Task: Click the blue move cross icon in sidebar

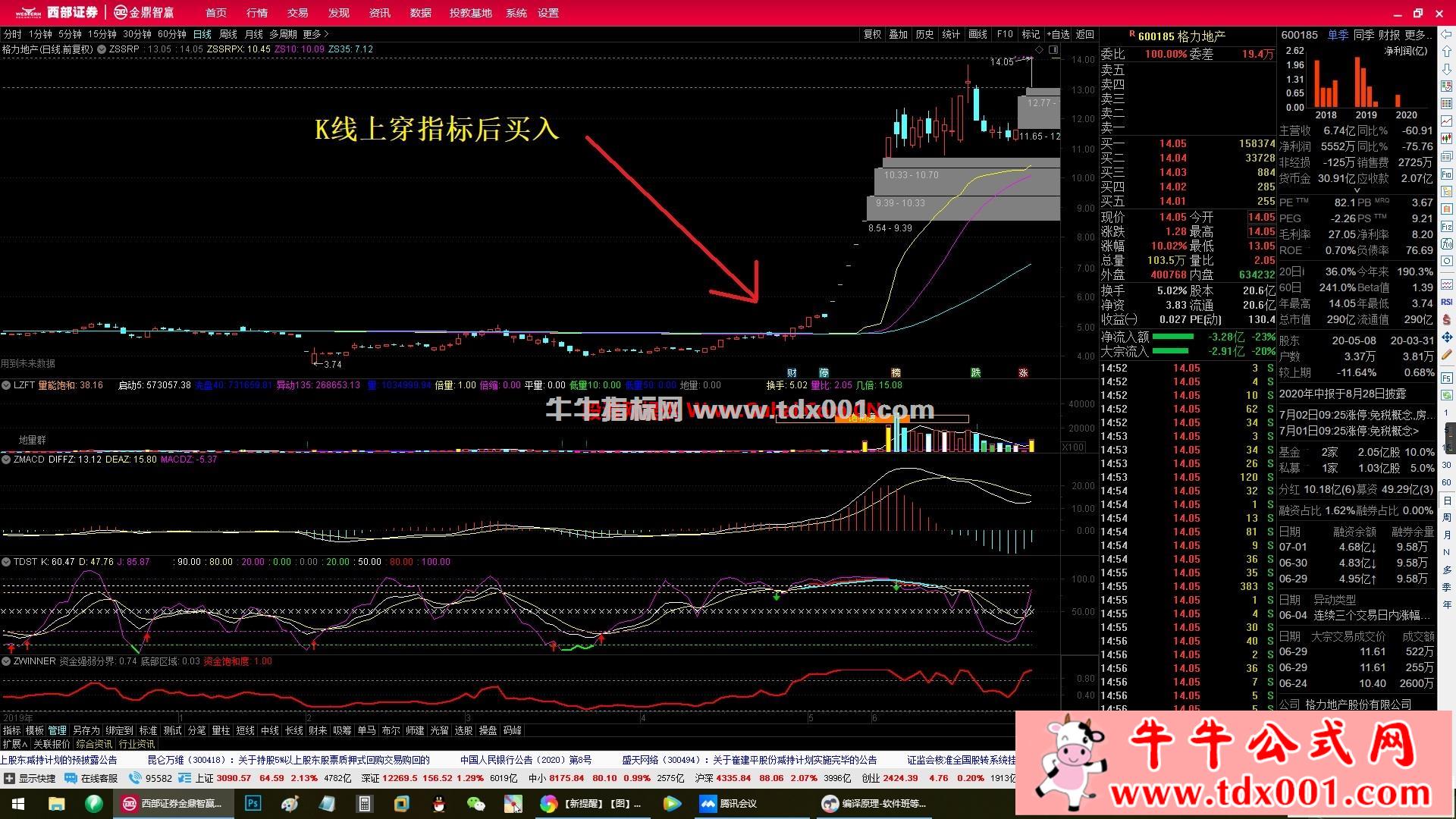Action: pyautogui.click(x=1447, y=336)
